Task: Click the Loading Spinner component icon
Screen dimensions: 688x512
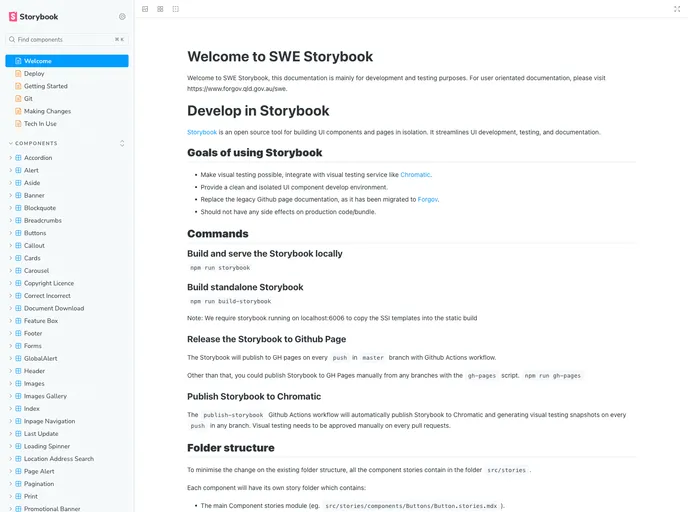Action: click(x=18, y=446)
